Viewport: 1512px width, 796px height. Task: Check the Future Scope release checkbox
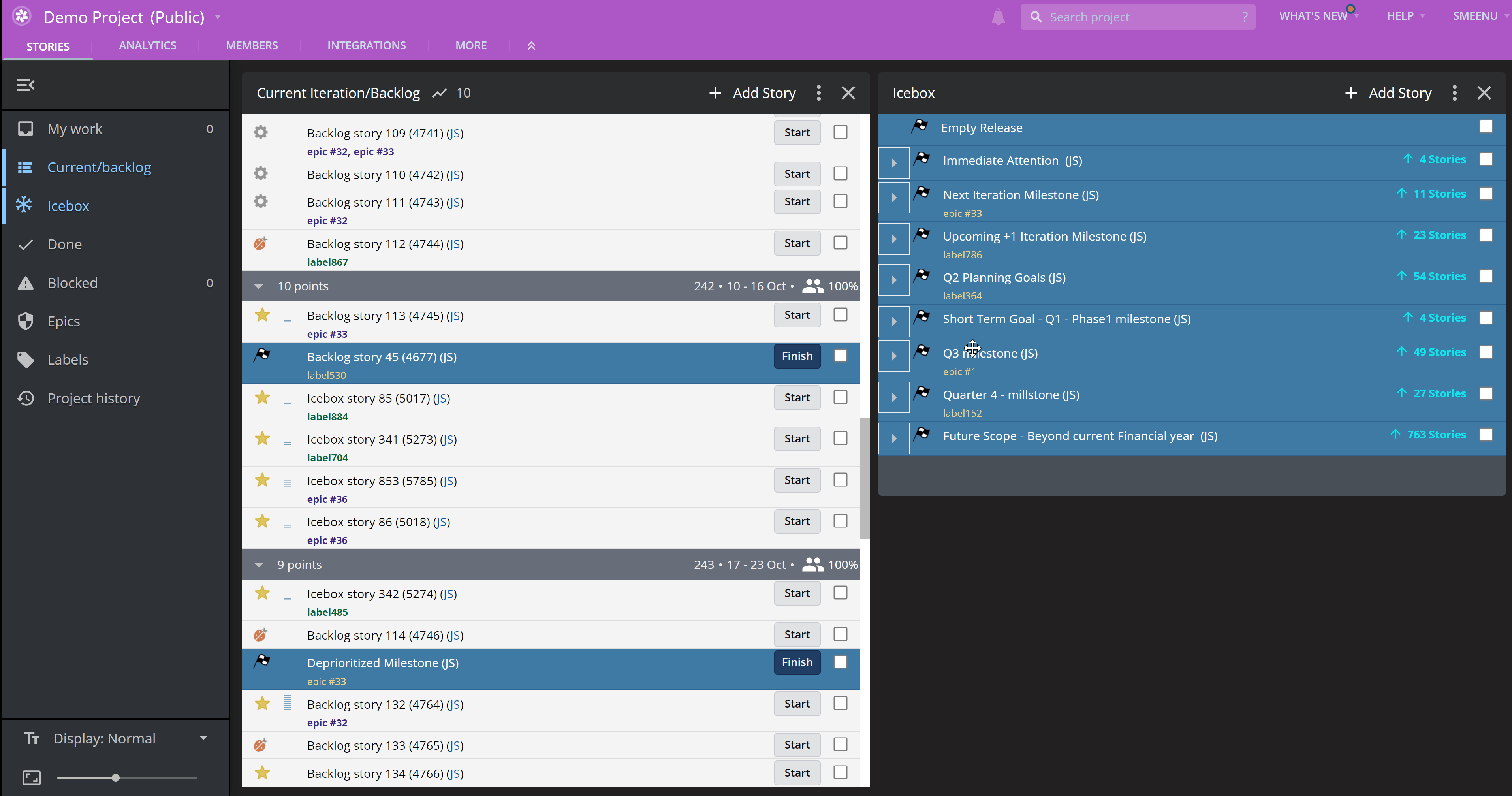[1486, 435]
